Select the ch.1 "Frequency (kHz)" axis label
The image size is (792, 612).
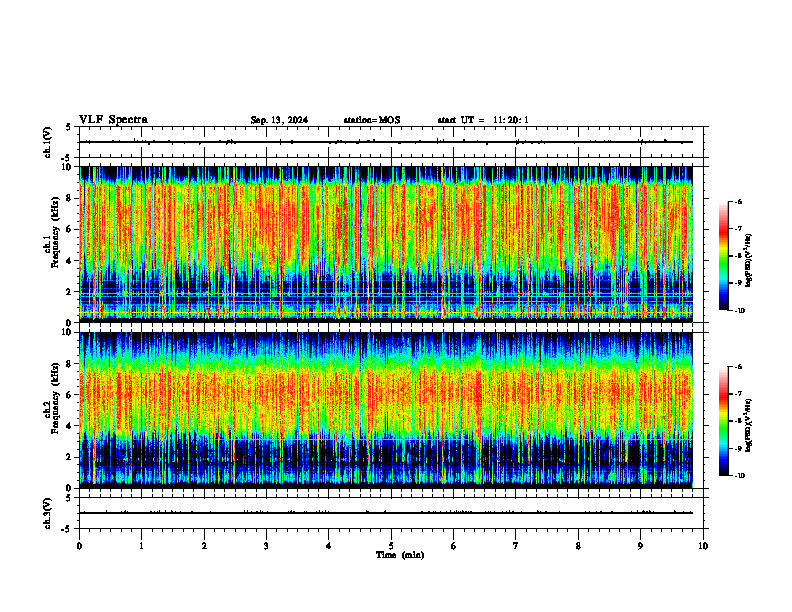55,232
